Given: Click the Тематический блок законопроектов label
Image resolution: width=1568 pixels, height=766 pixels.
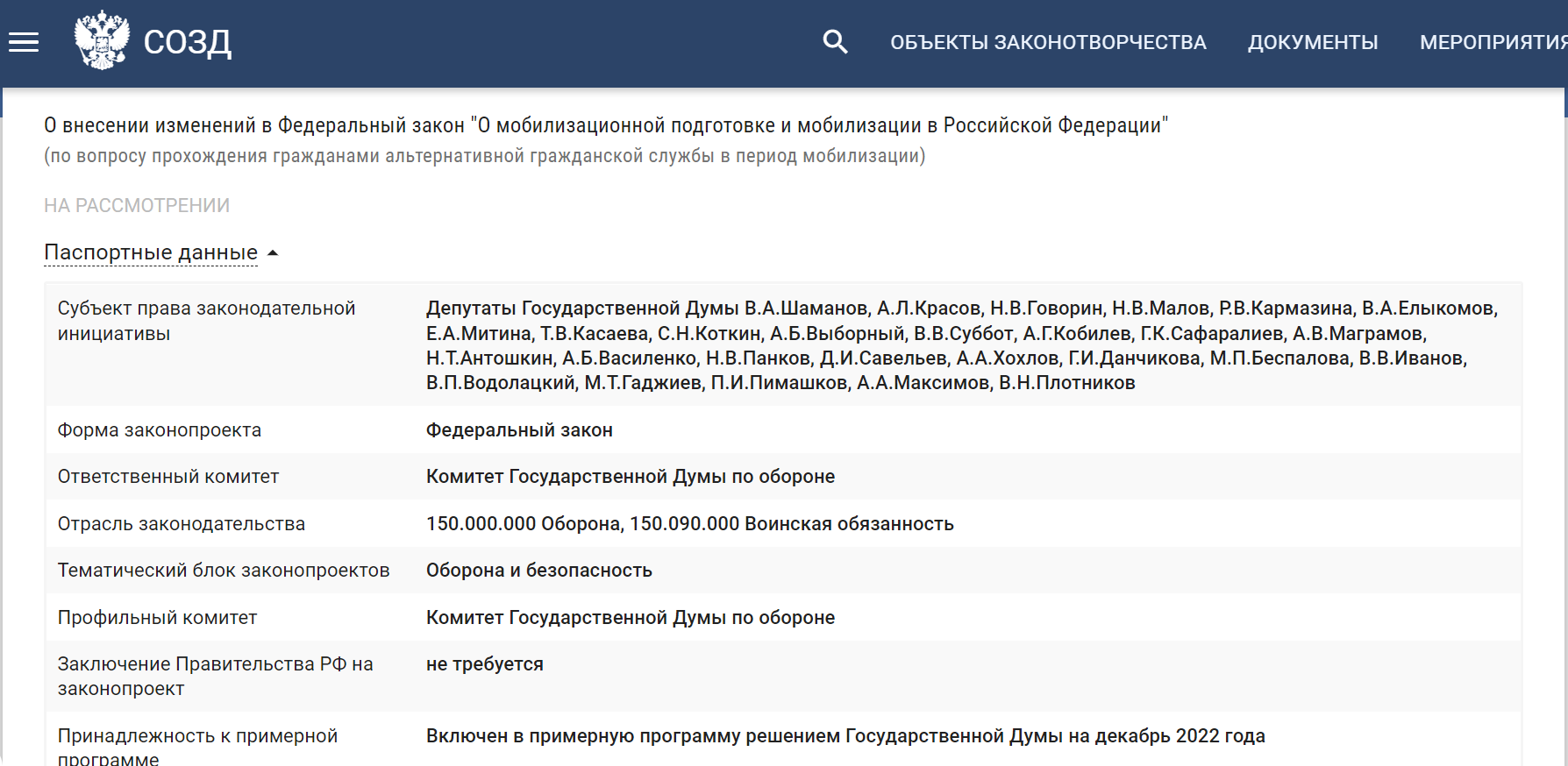Looking at the screenshot, I should point(224,571).
